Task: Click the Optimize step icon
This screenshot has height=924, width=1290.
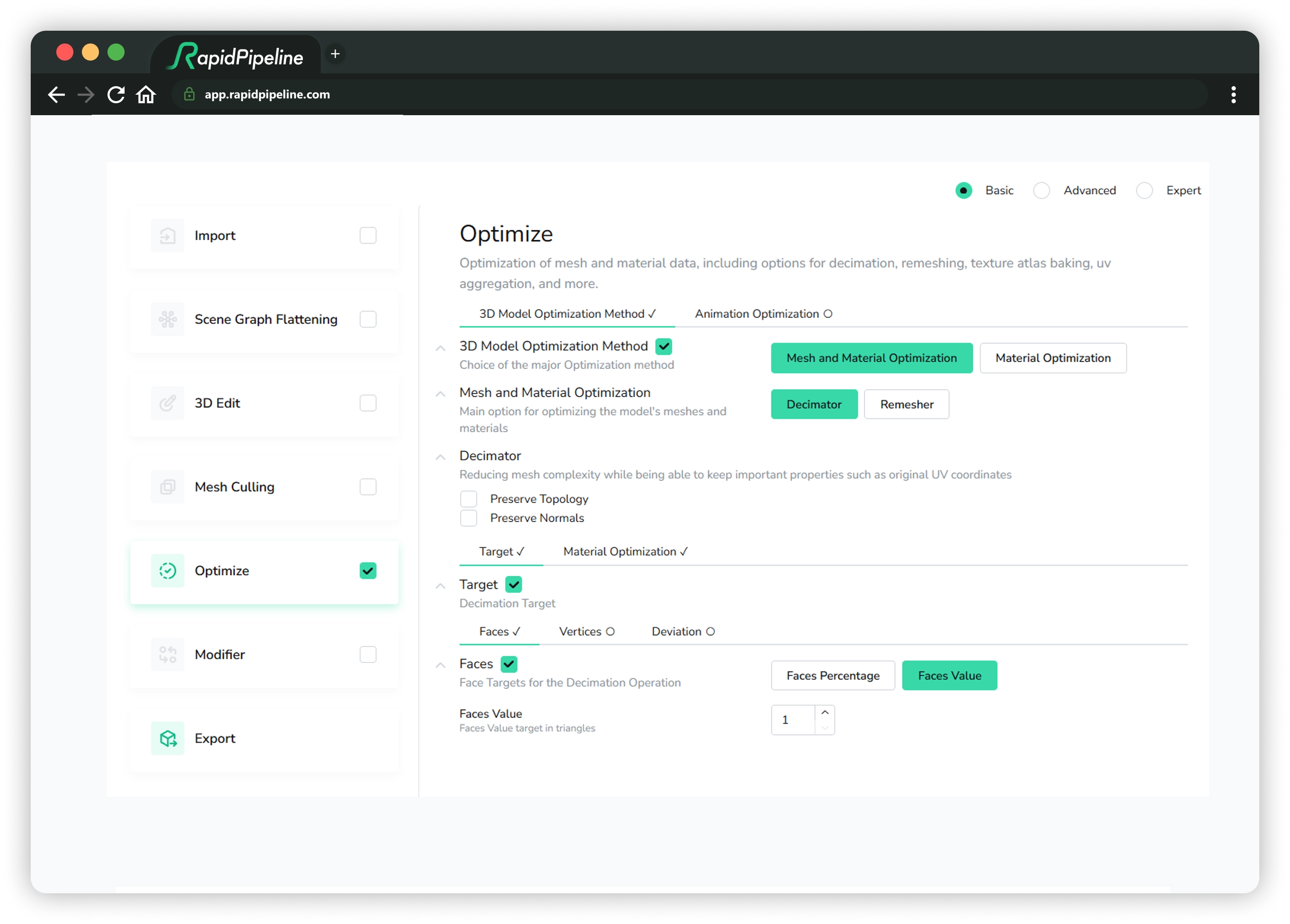Action: [x=167, y=571]
